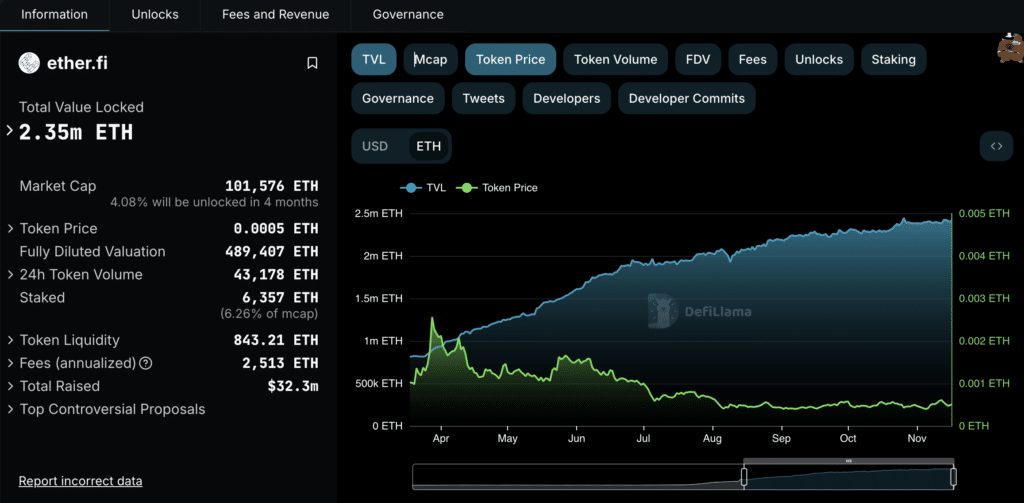
Task: Open the Information tab
Action: 54,14
